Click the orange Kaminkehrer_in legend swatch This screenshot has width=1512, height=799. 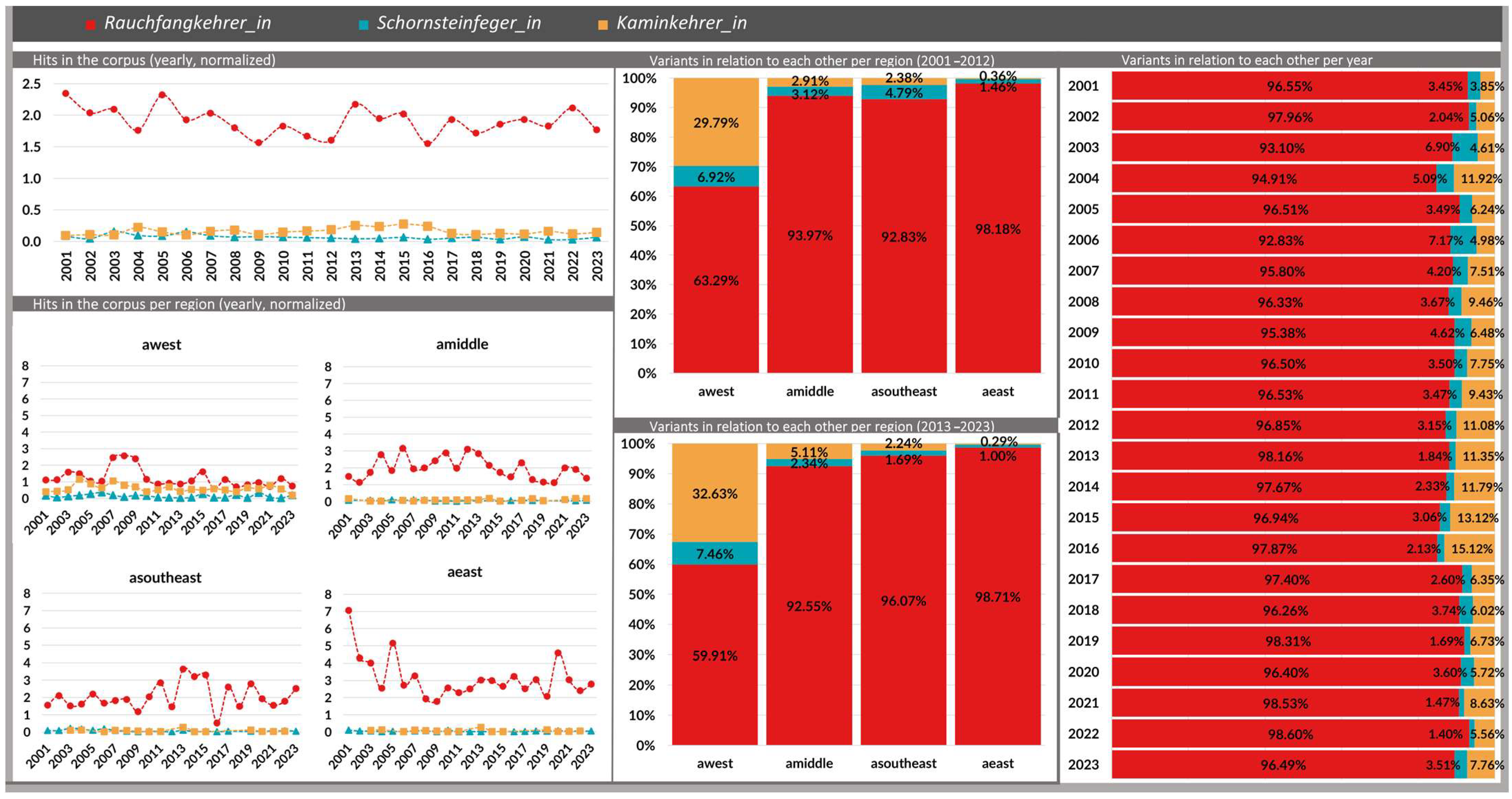coord(603,24)
